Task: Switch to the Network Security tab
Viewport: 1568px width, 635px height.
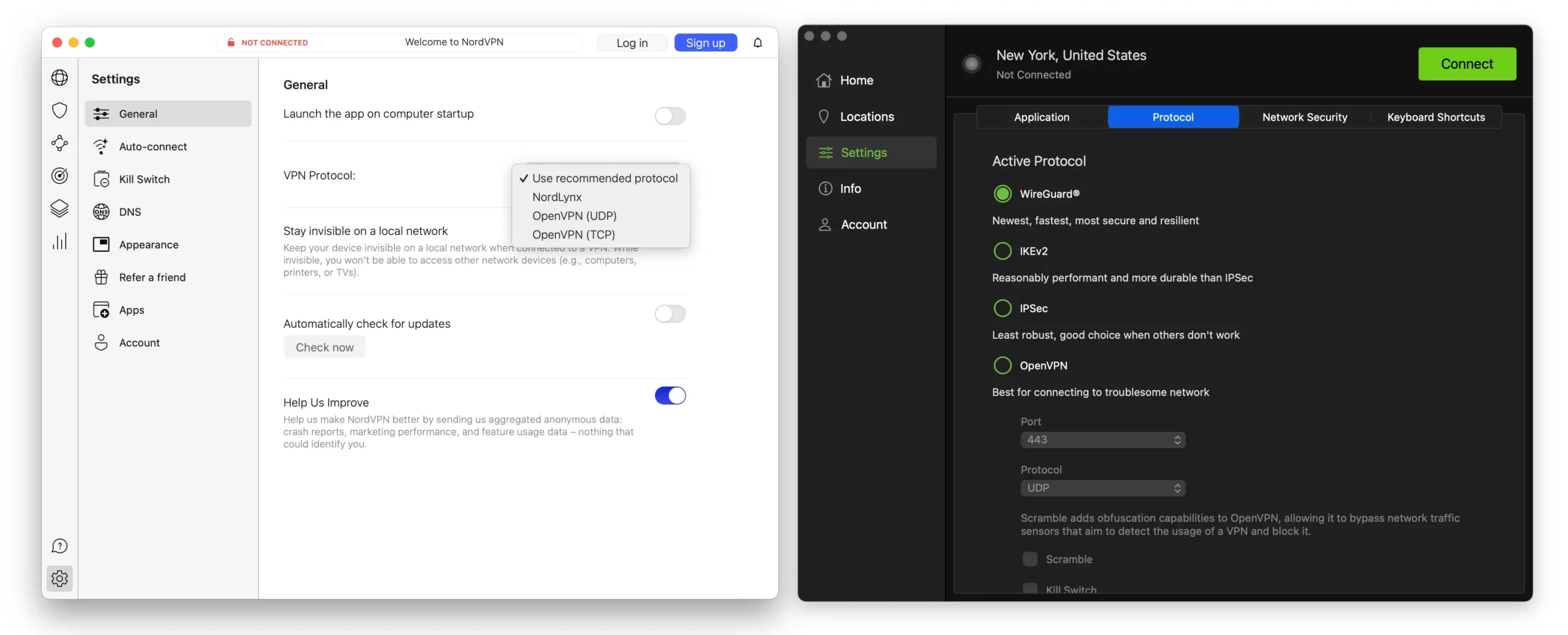Action: point(1305,117)
